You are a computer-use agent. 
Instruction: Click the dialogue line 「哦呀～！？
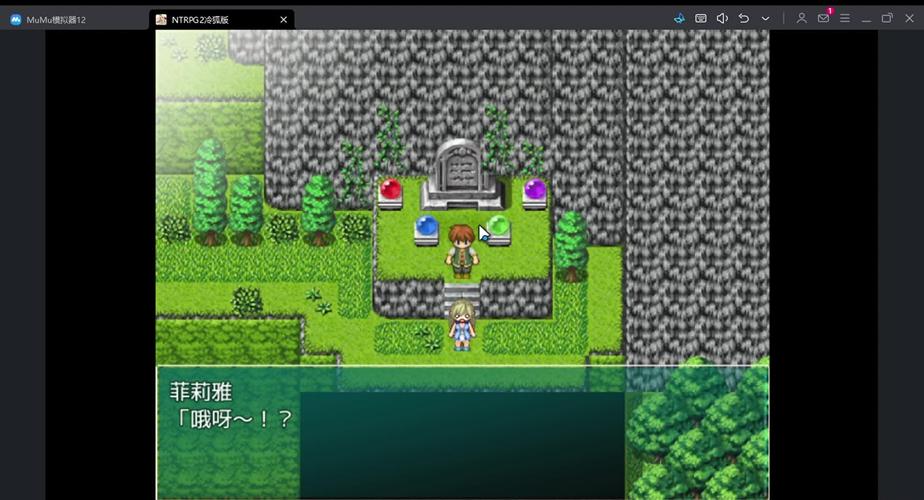pyautogui.click(x=233, y=419)
